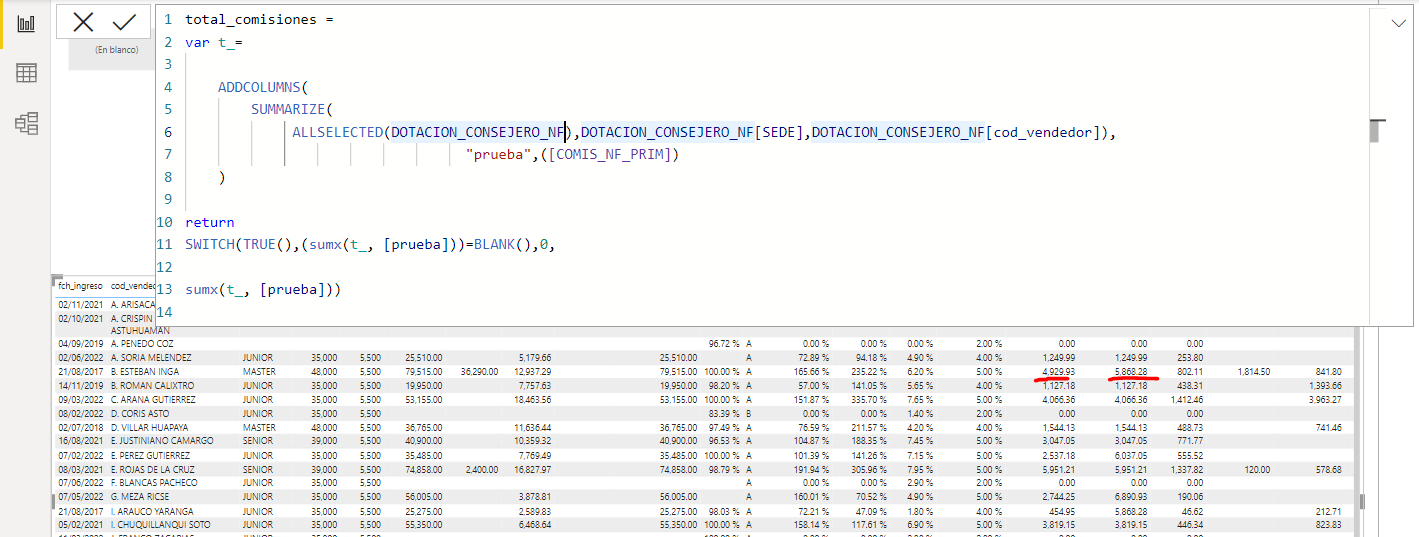This screenshot has height=537, width=1419.
Task: Click the percentage 235.22 %
Action: tap(868, 371)
